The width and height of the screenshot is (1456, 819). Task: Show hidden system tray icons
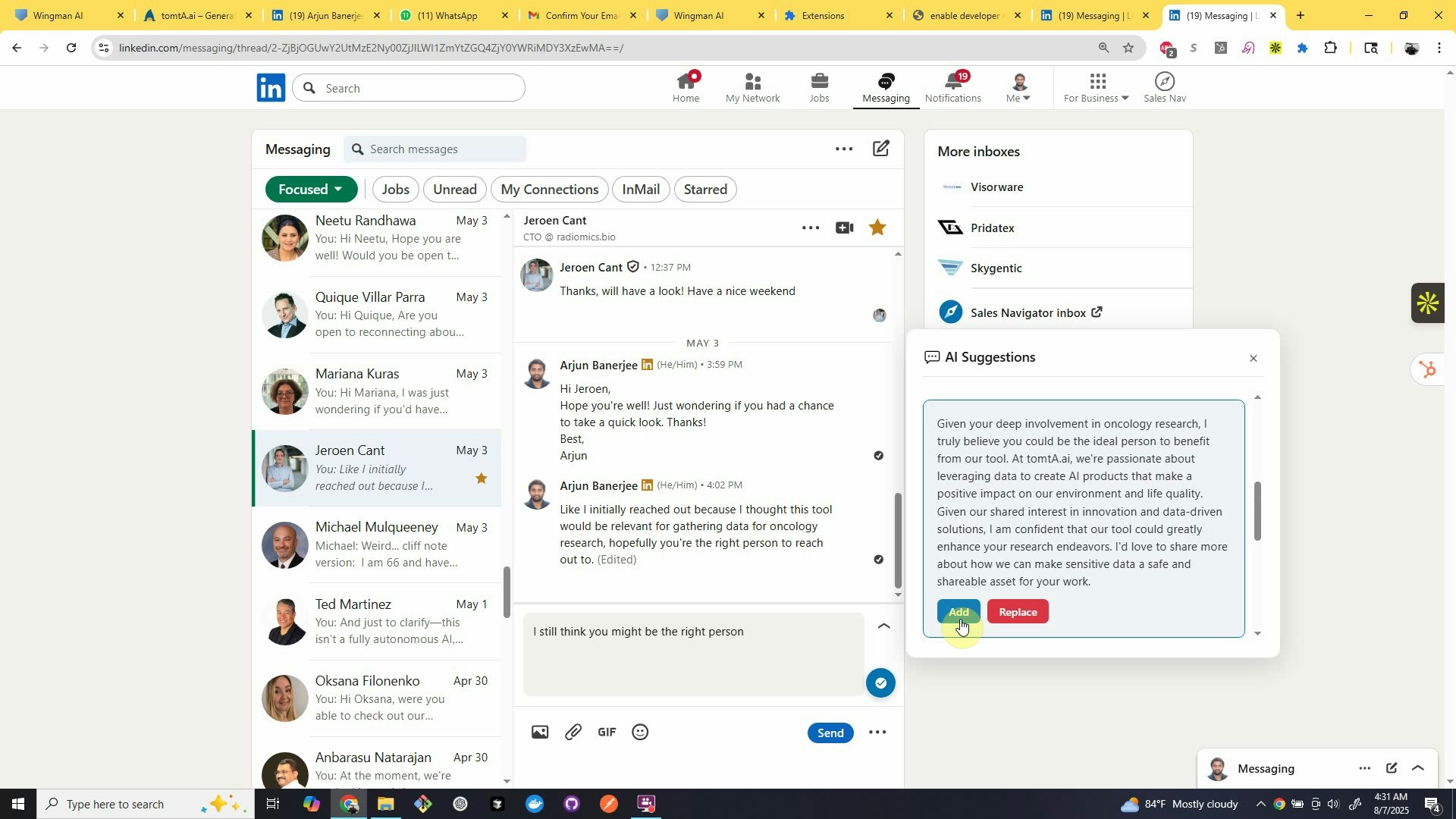tap(1260, 804)
